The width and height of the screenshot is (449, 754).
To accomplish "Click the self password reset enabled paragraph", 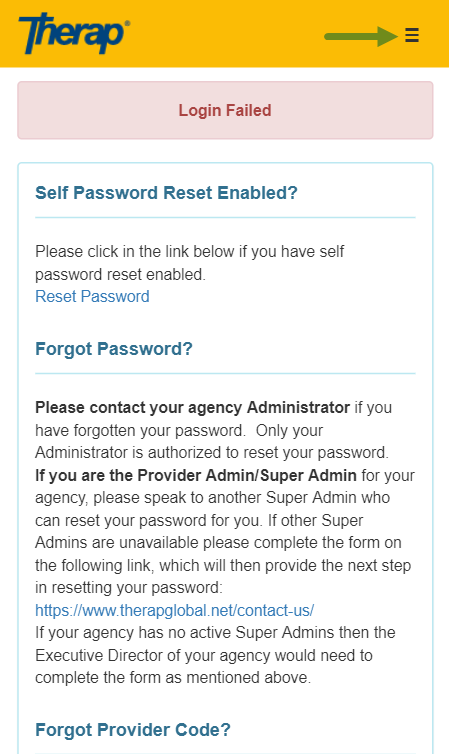I will point(189,263).
